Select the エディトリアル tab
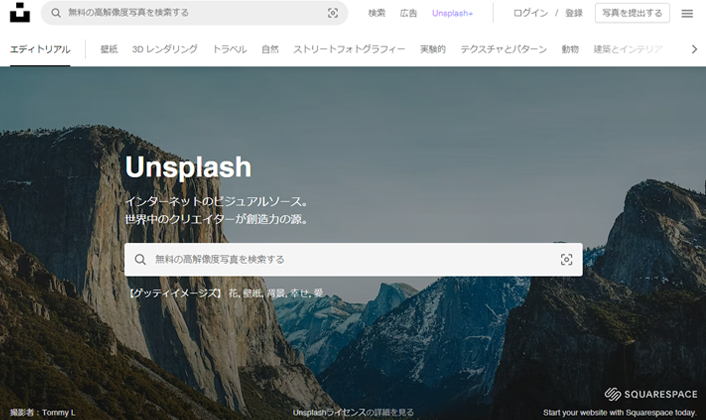The height and width of the screenshot is (420, 706). [x=40, y=49]
